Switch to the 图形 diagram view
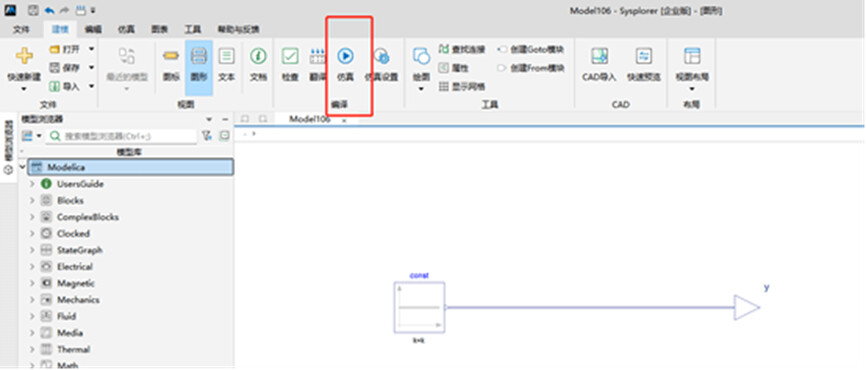Viewport: 866px width, 370px height. [199, 56]
